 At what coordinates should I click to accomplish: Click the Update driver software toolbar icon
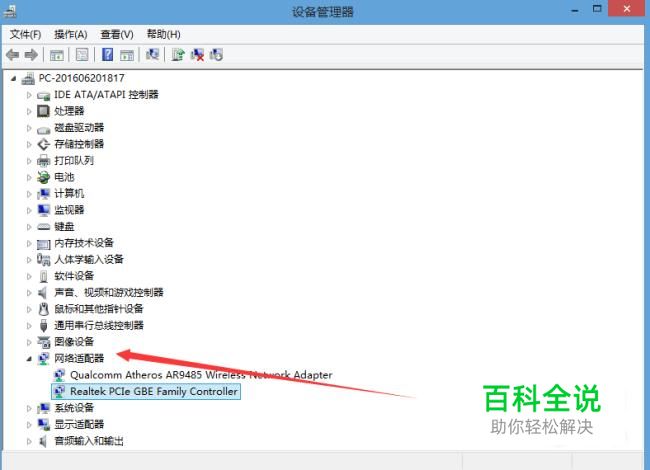[178, 54]
